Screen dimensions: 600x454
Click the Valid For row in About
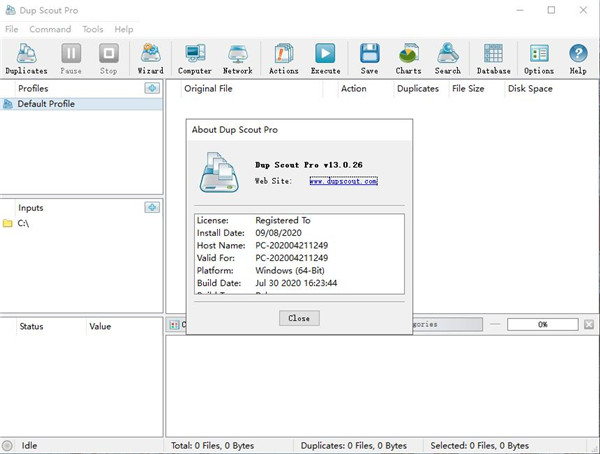coord(299,258)
